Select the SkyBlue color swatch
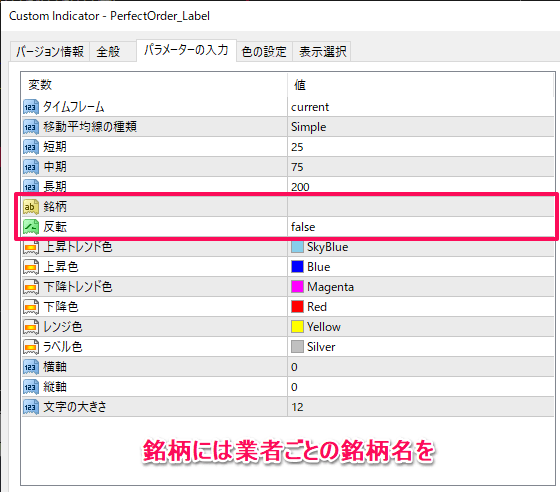The image size is (560, 492). [x=297, y=247]
